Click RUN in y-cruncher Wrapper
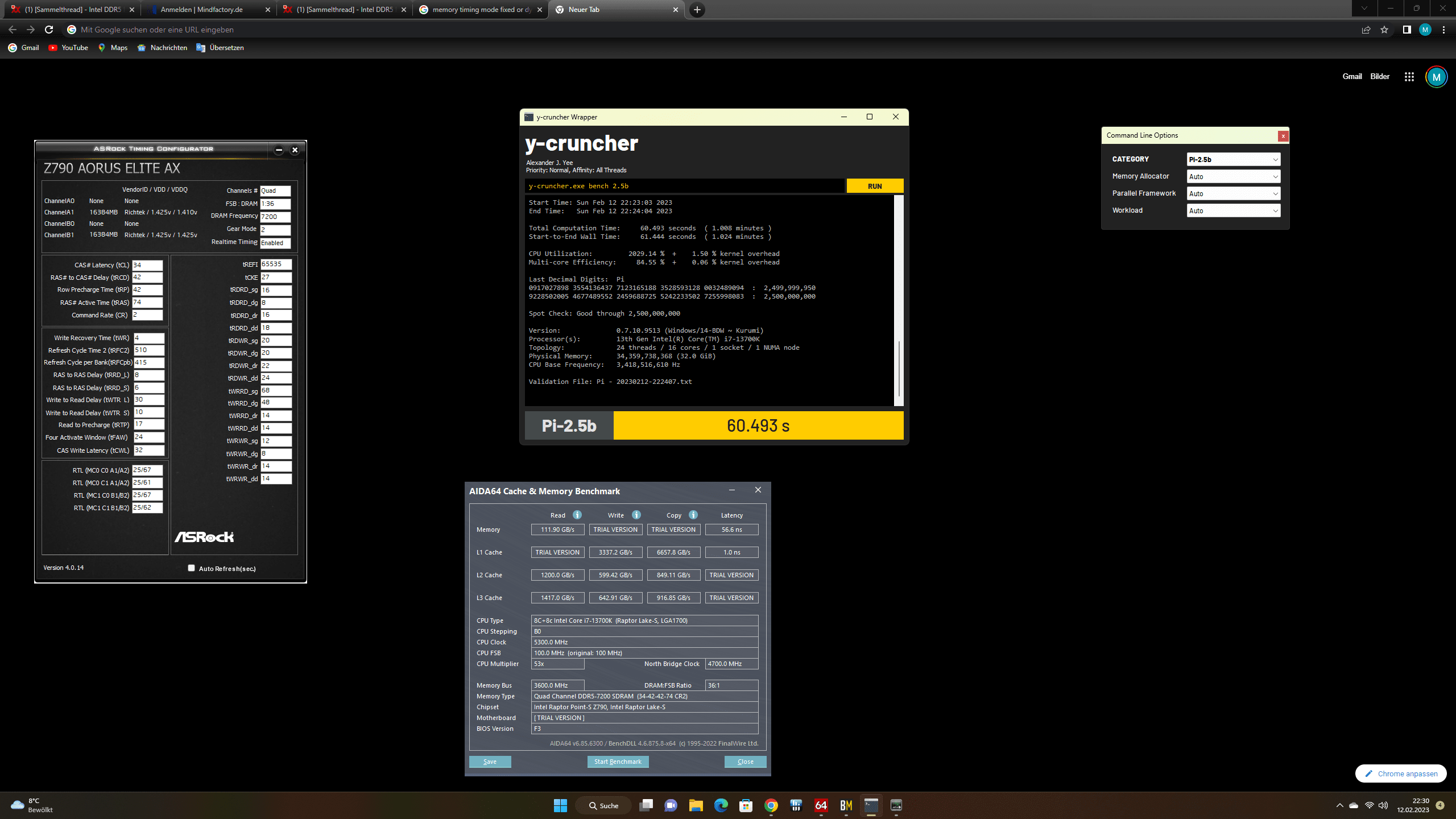Viewport: 1456px width, 819px height. 875,186
